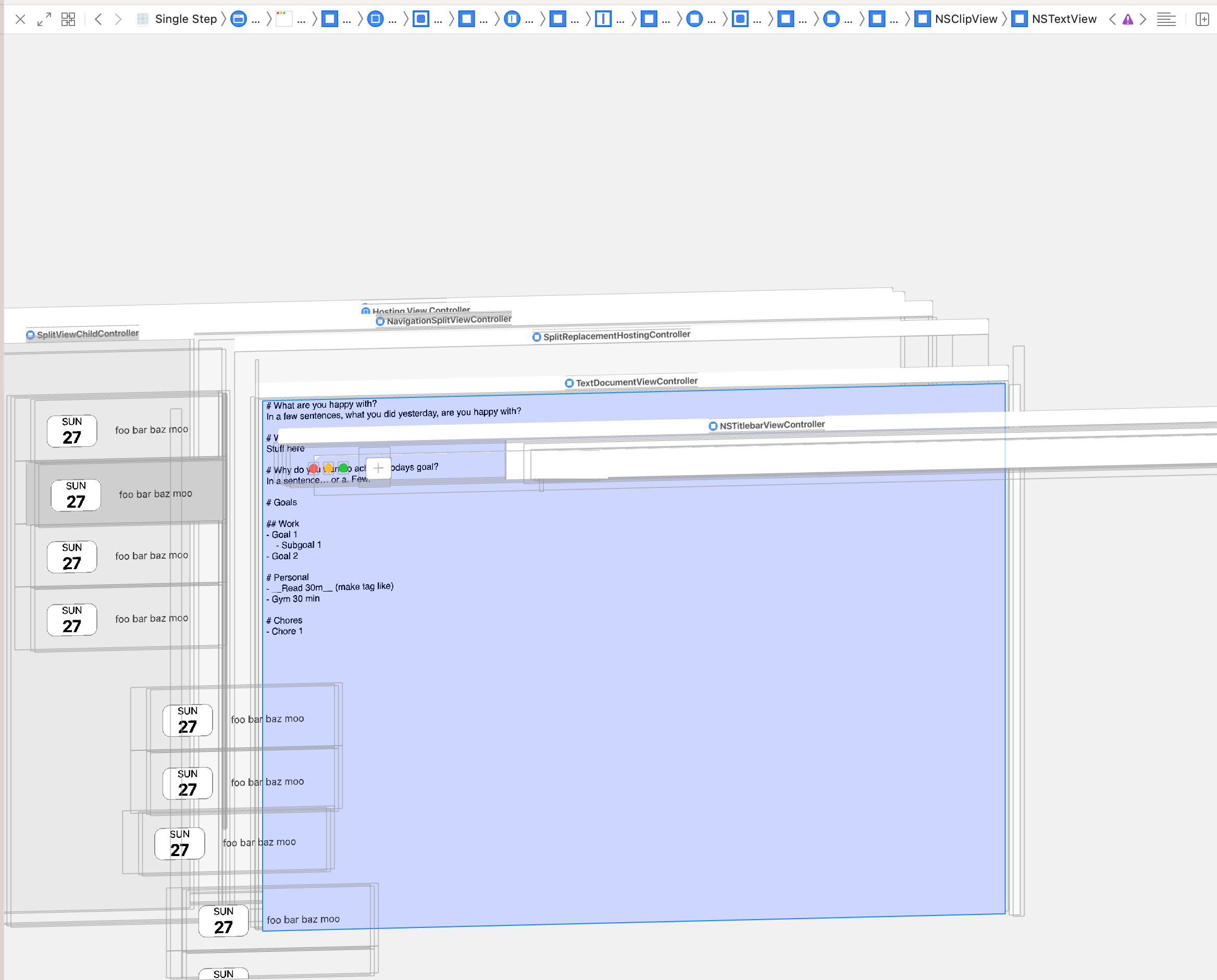1217x980 pixels.
Task: Click the expand editor arrows icon
Action: pyautogui.click(x=44, y=19)
